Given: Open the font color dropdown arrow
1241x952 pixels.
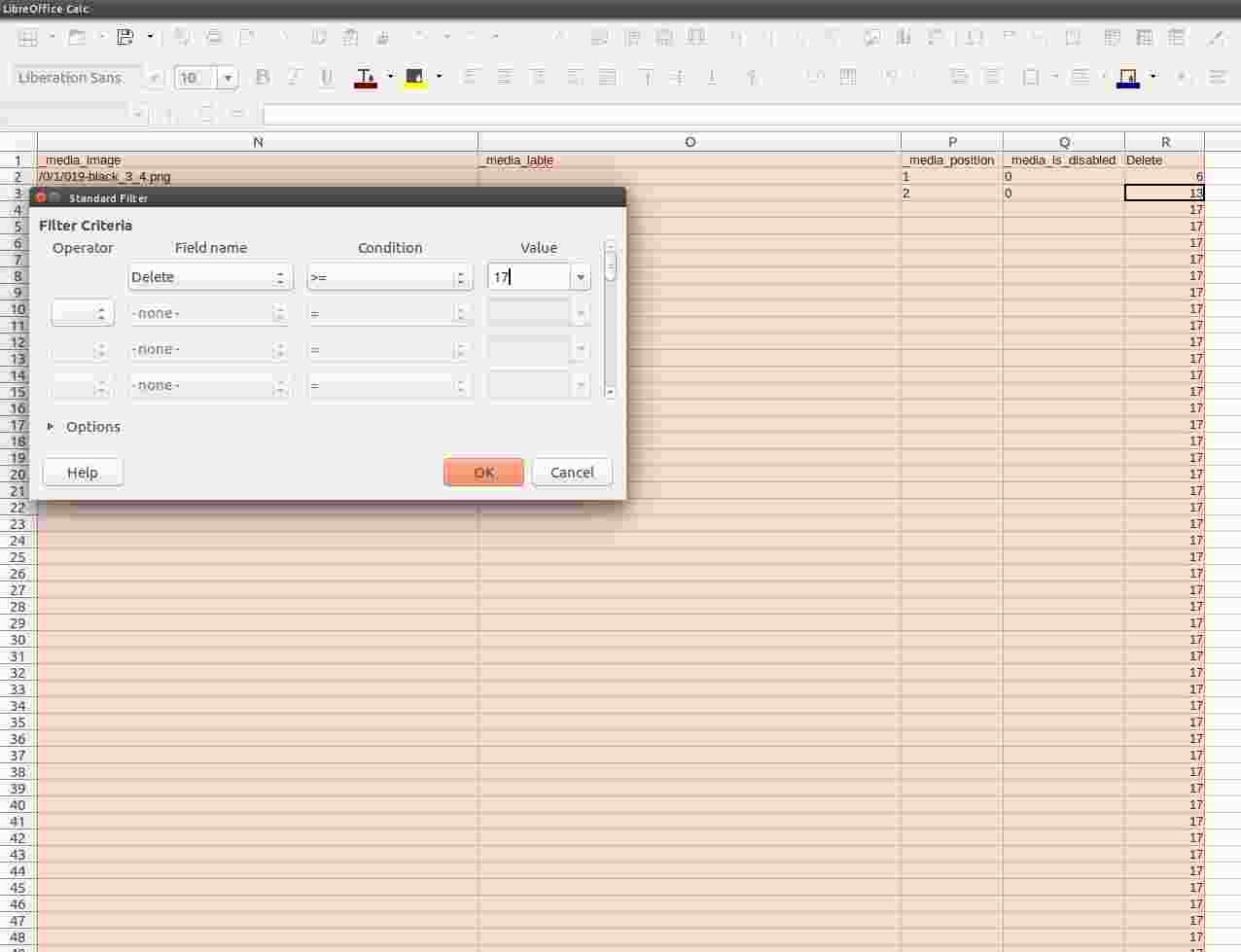Looking at the screenshot, I should tap(390, 77).
